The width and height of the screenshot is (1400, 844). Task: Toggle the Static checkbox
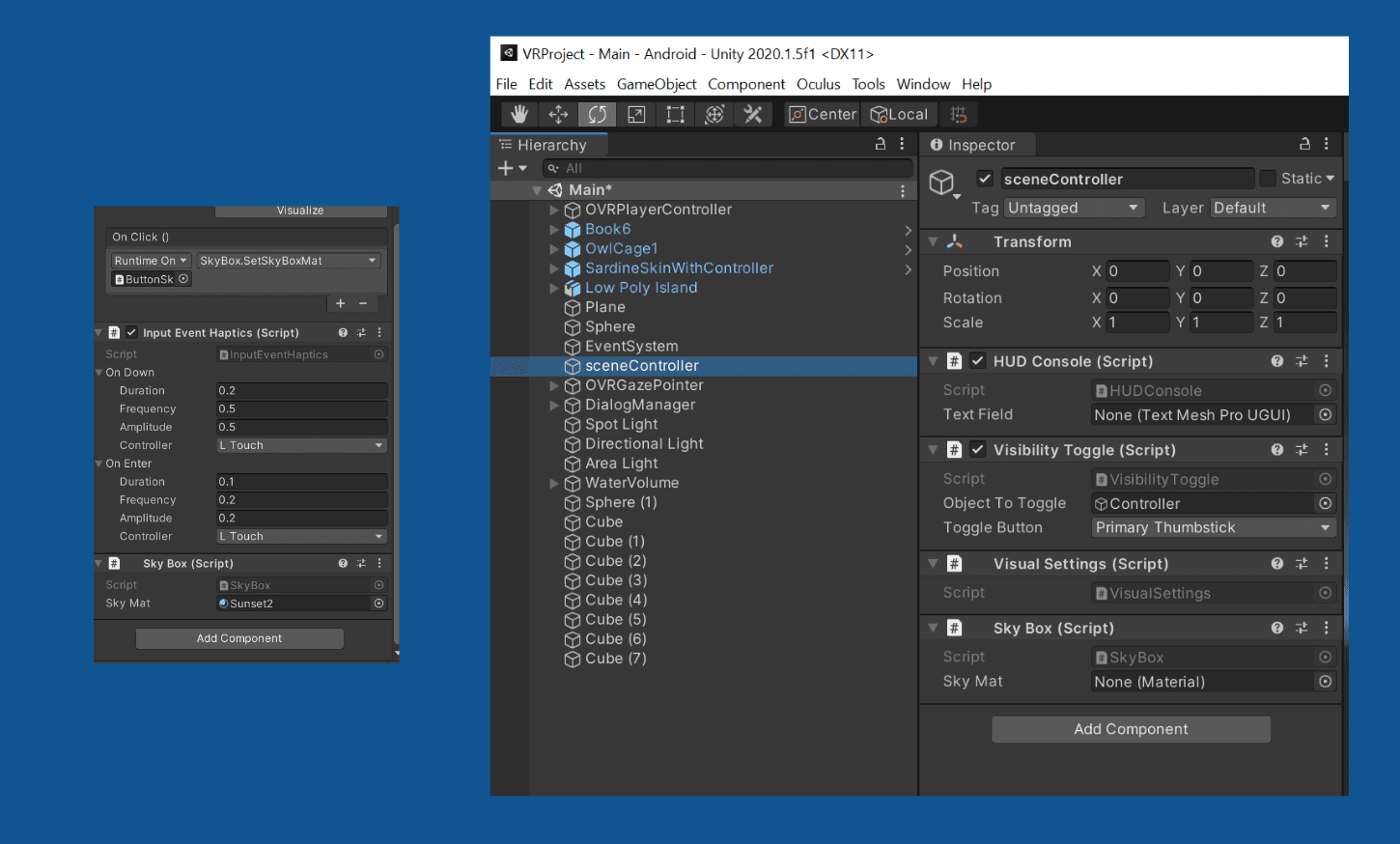[x=1269, y=179]
